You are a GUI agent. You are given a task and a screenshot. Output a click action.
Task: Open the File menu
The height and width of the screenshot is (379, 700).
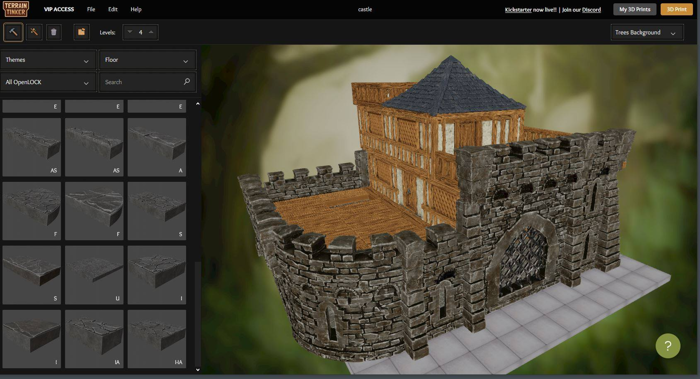pyautogui.click(x=91, y=9)
